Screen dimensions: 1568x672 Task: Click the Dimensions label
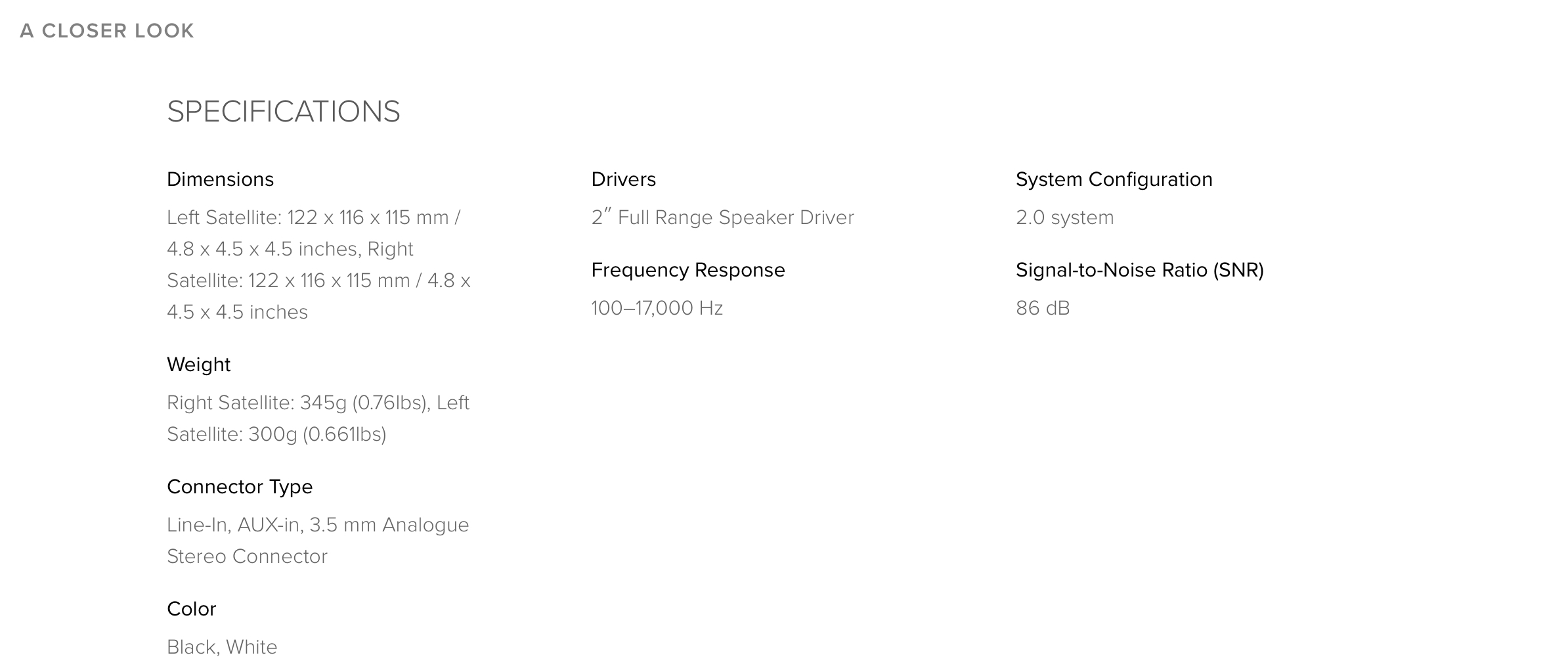[220, 179]
